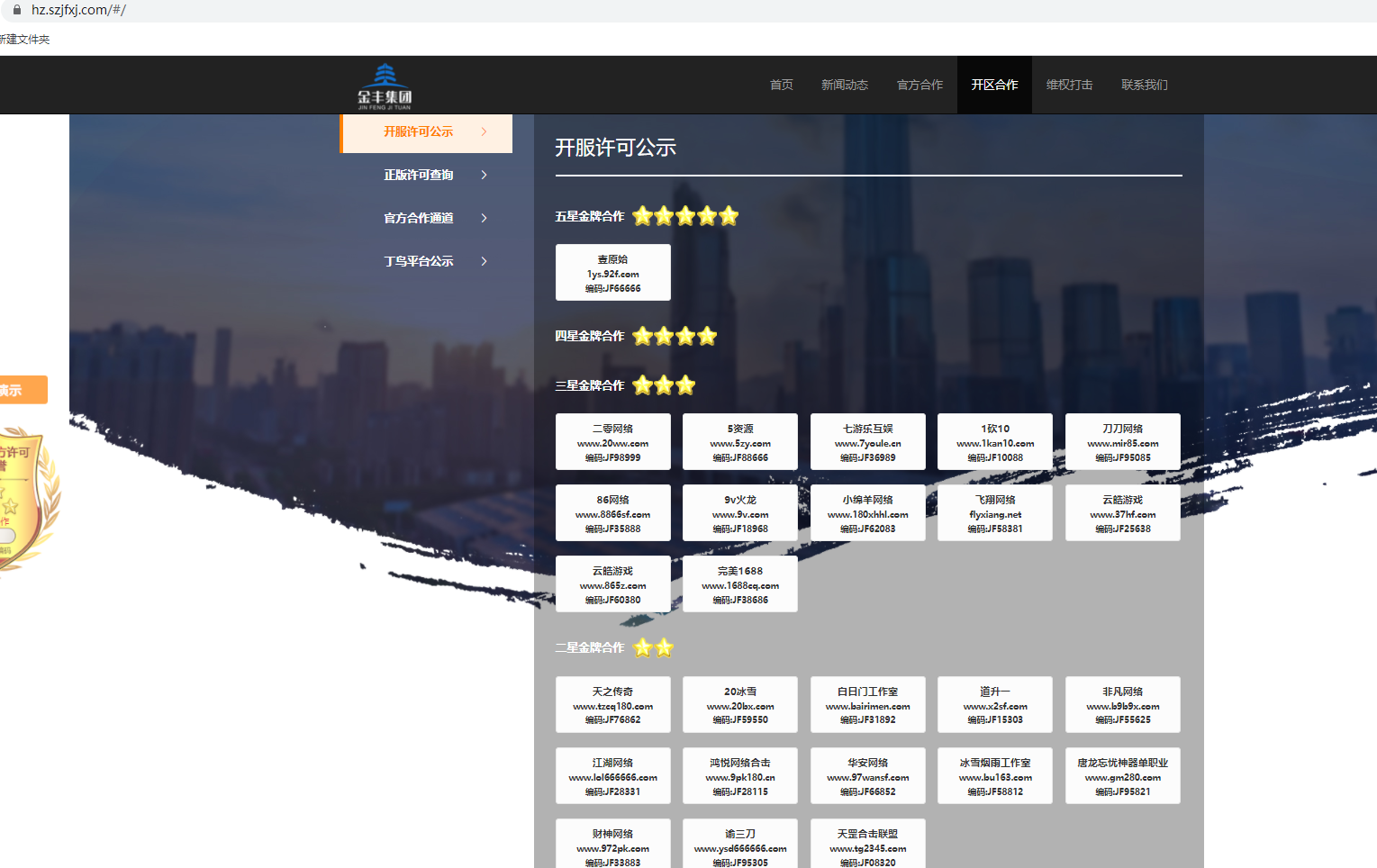
Task: Click the five-star rating icons
Action: point(685,216)
